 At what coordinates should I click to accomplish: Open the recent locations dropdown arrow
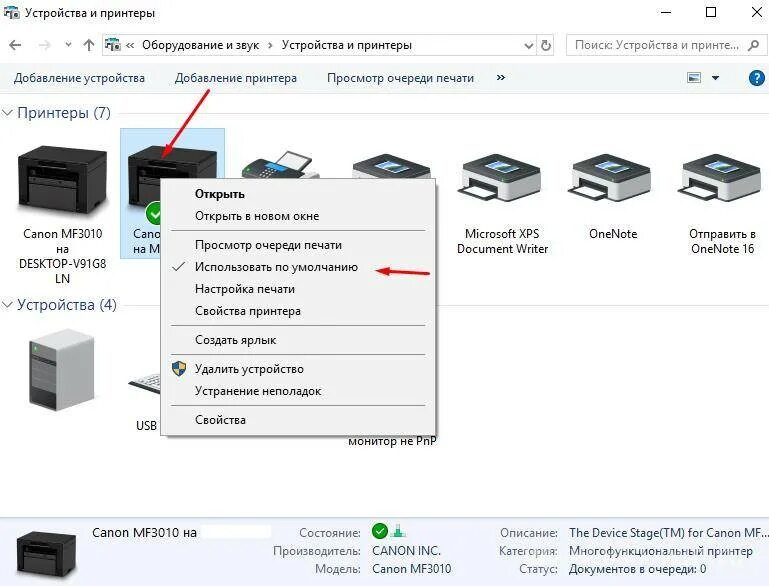click(68, 45)
